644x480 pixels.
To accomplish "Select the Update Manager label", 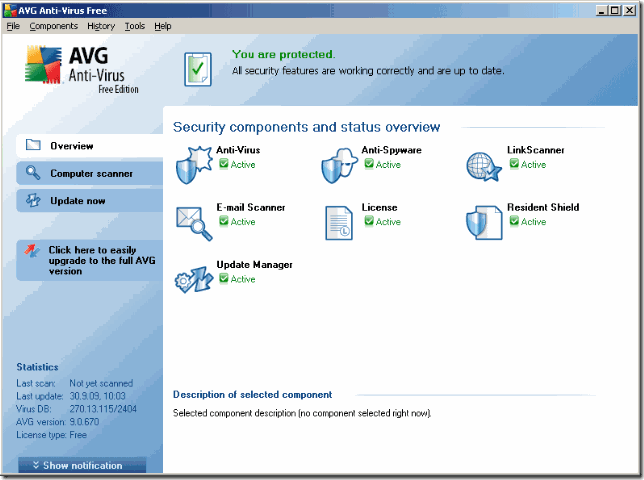I will 255,265.
